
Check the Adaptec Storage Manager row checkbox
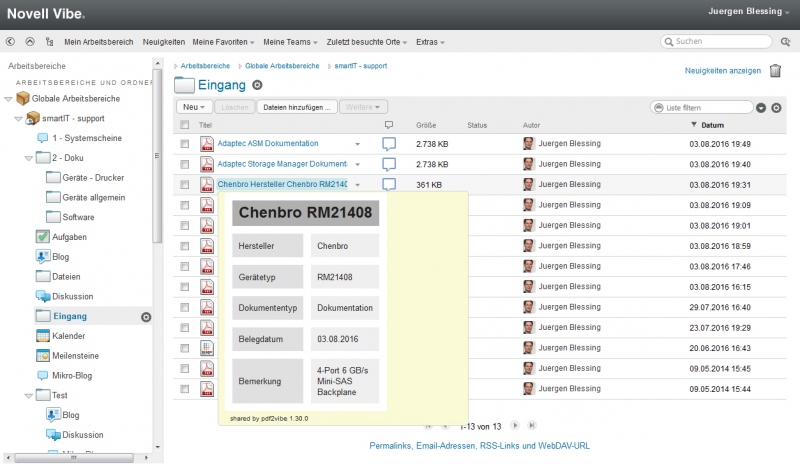click(185, 164)
